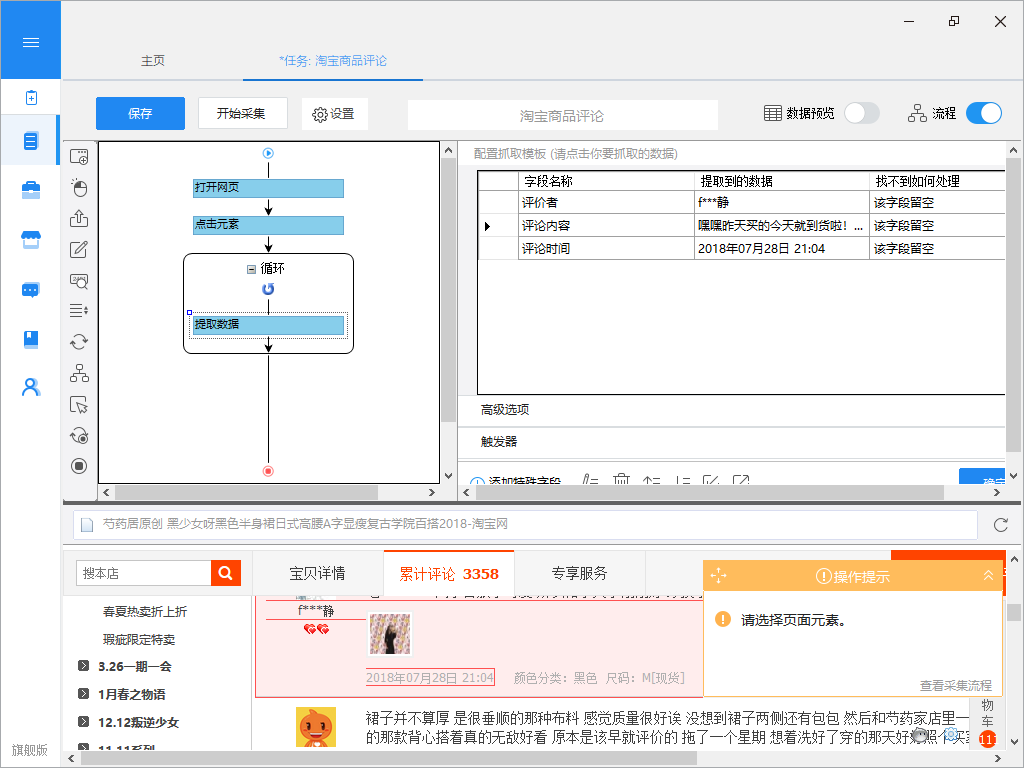Click the move handle on operation tip panel

pyautogui.click(x=718, y=575)
